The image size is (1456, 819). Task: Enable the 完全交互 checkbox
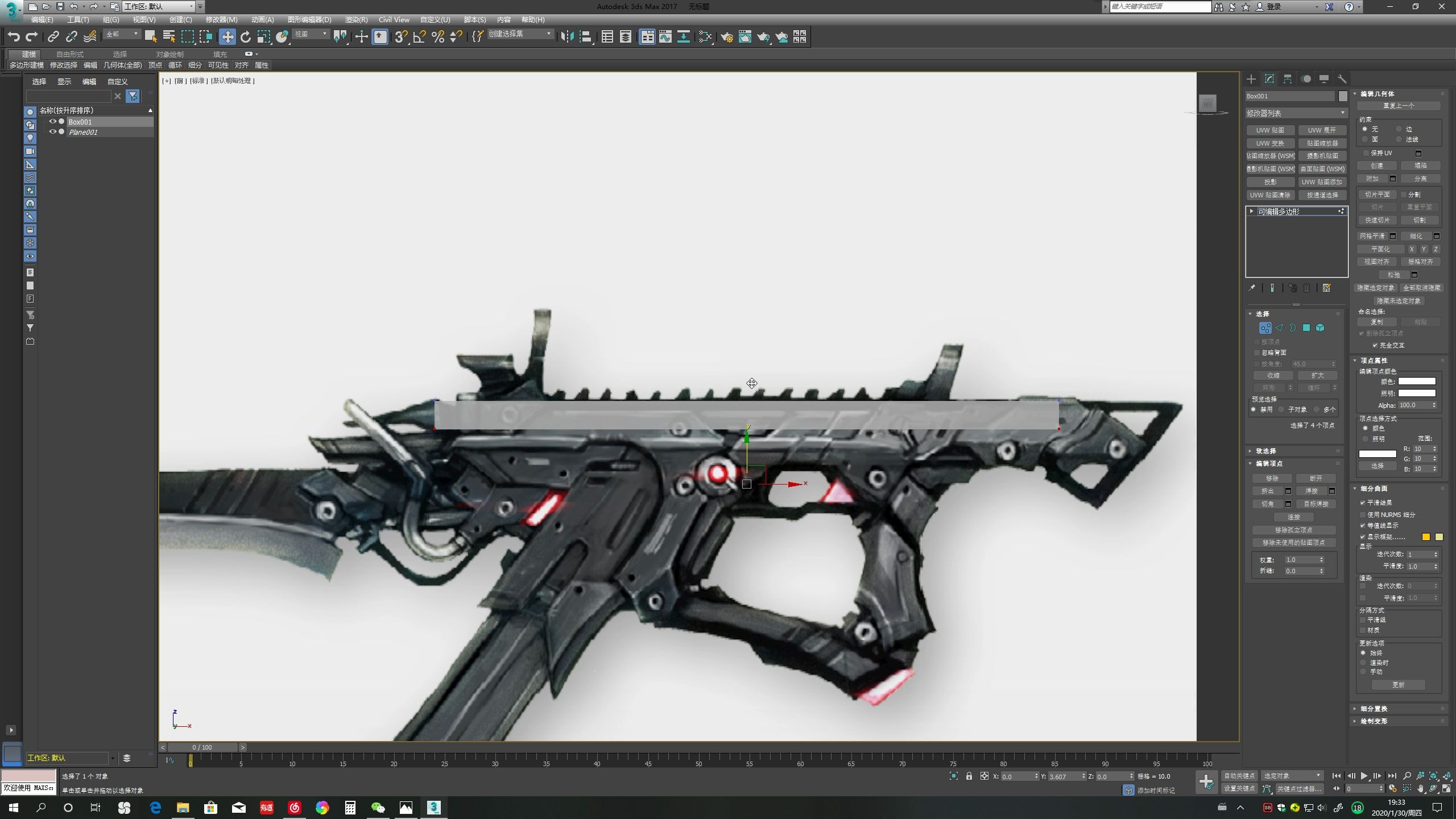coord(1375,346)
